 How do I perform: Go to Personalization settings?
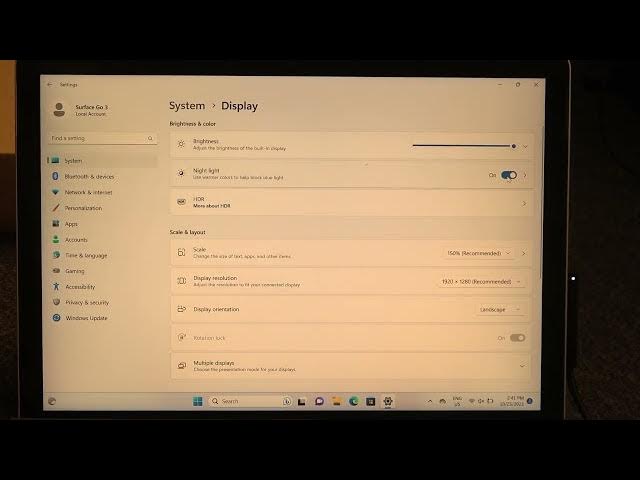click(x=83, y=208)
